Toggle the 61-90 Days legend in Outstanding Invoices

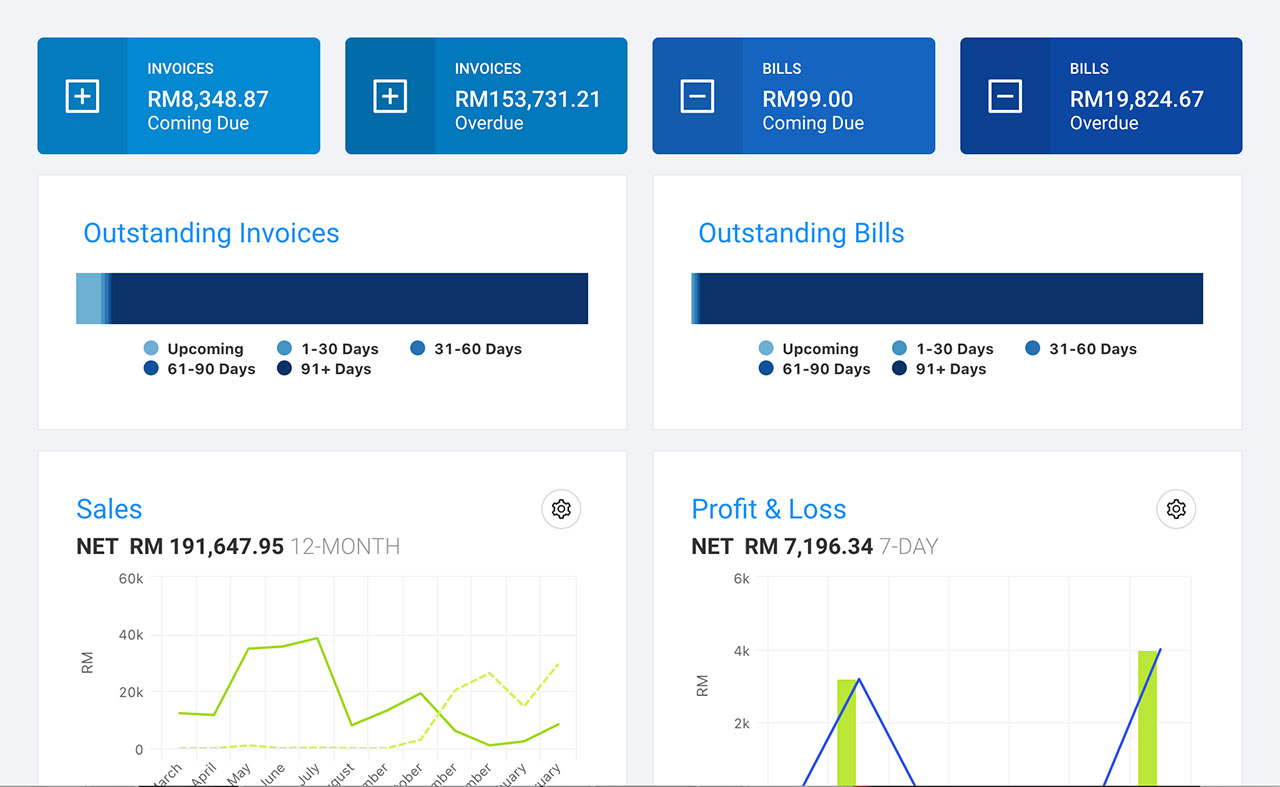(x=151, y=368)
